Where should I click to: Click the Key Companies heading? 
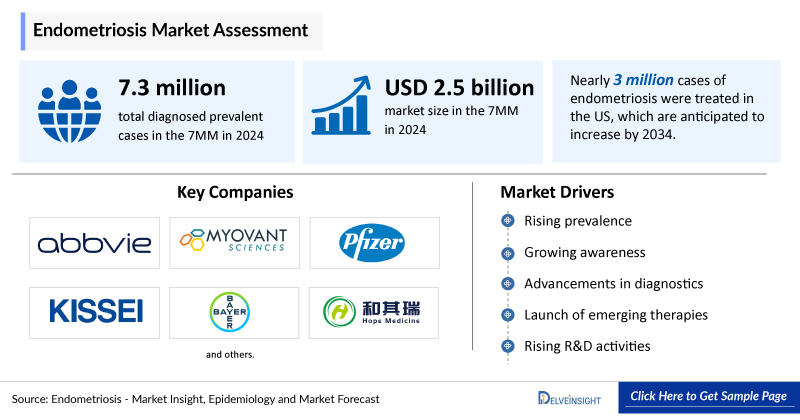235,191
